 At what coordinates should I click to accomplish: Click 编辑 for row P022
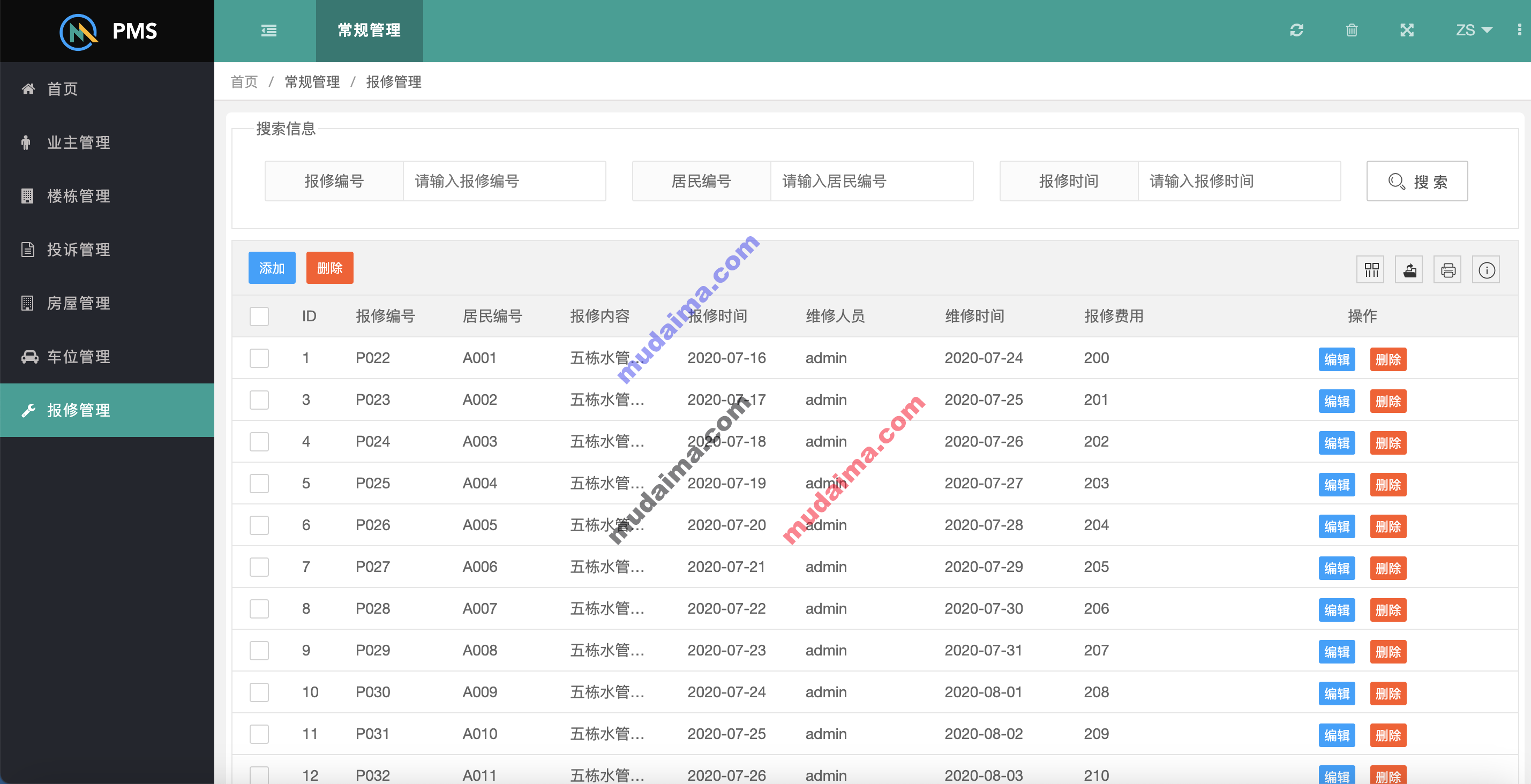tap(1337, 359)
